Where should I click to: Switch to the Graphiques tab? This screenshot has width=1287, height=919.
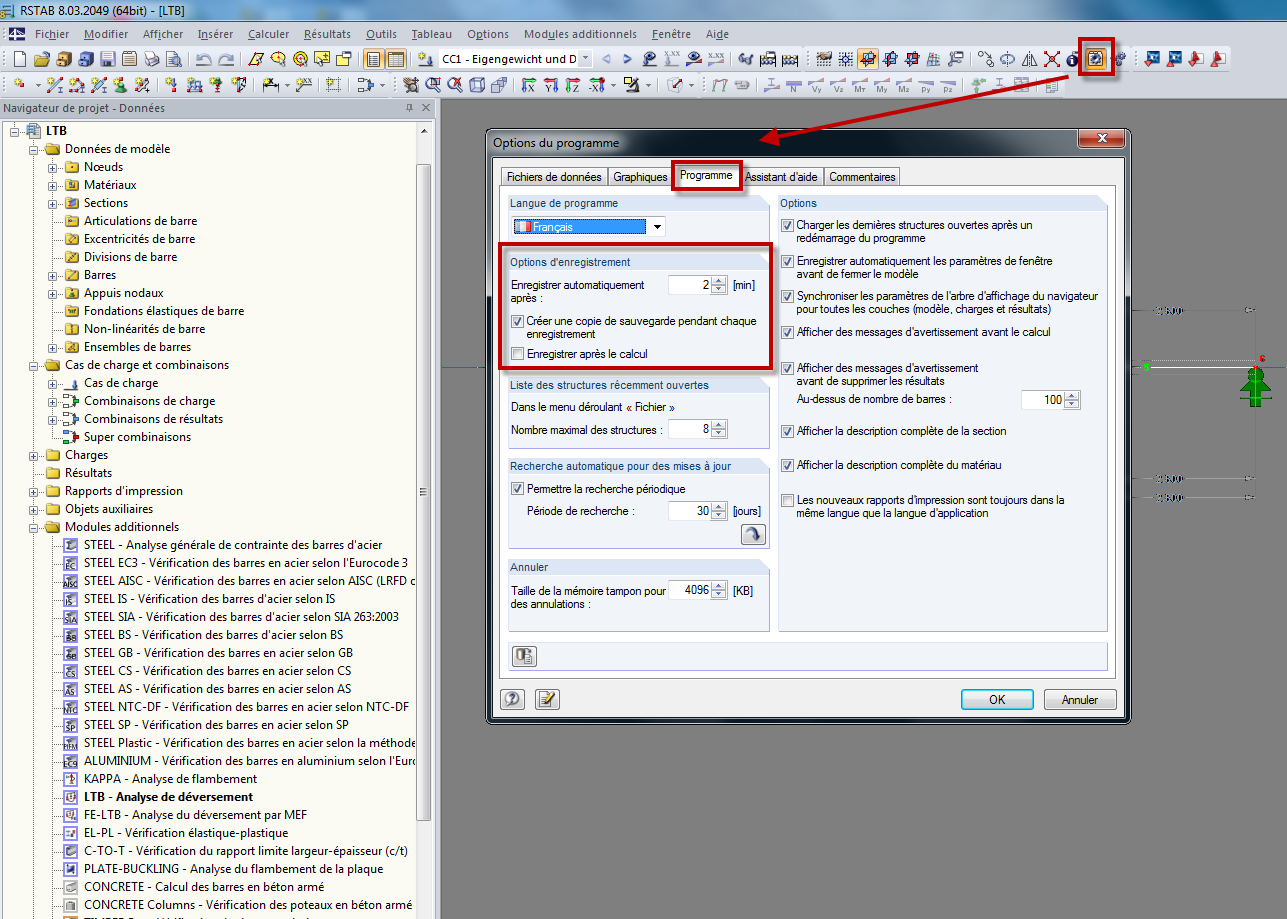pos(640,175)
